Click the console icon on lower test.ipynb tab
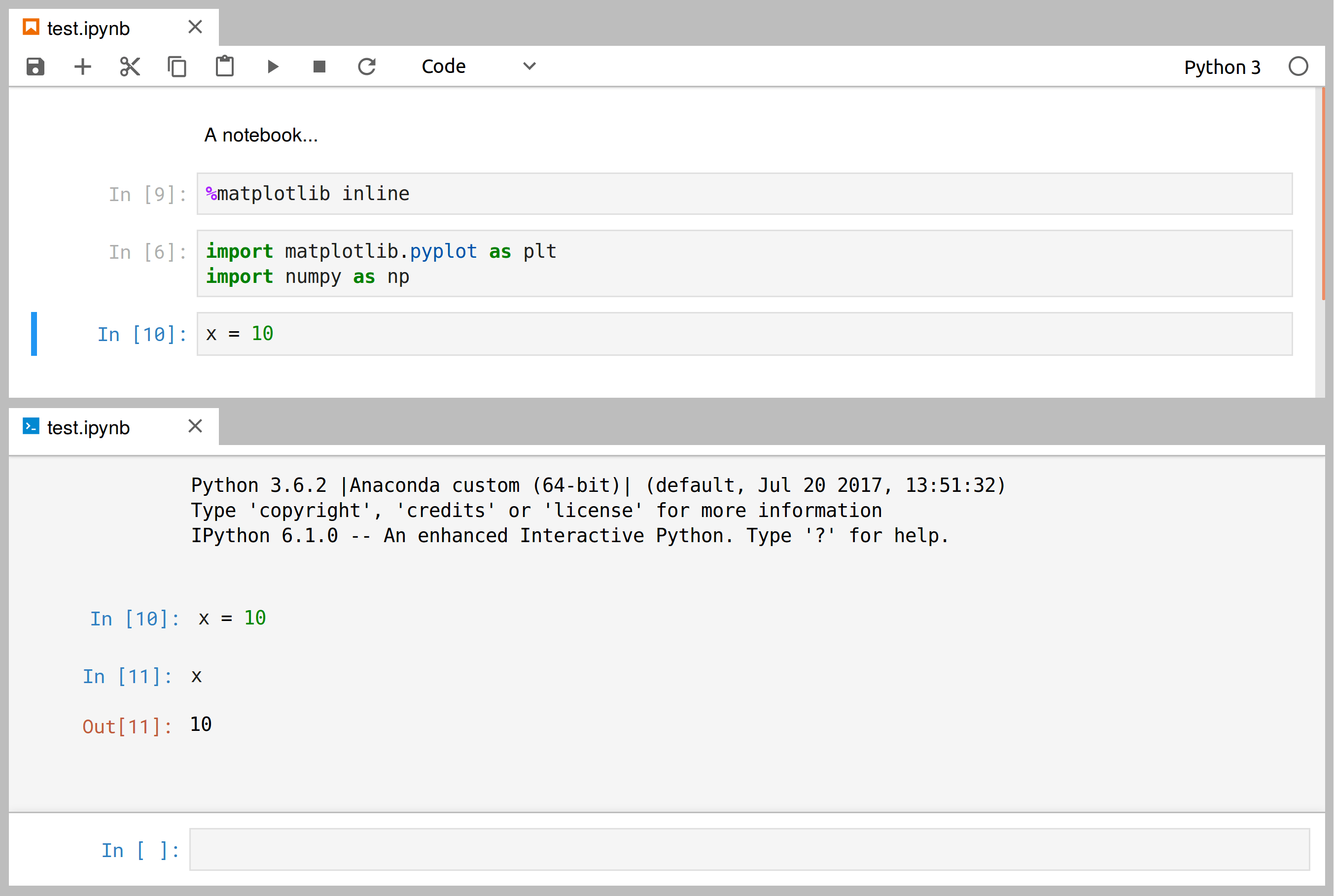This screenshot has width=1334, height=896. 32,426
